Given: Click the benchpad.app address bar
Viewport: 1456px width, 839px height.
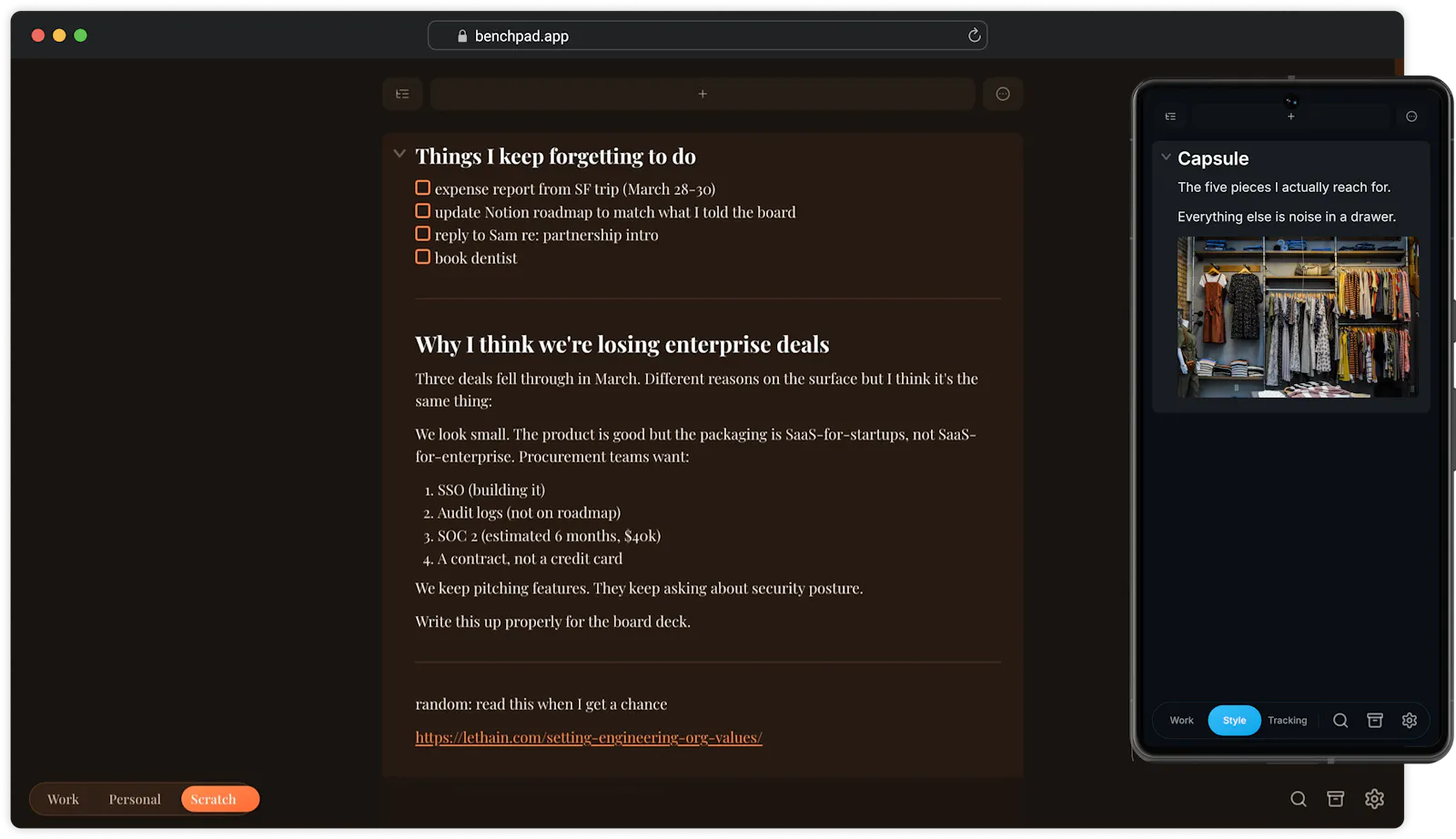Looking at the screenshot, I should [707, 35].
